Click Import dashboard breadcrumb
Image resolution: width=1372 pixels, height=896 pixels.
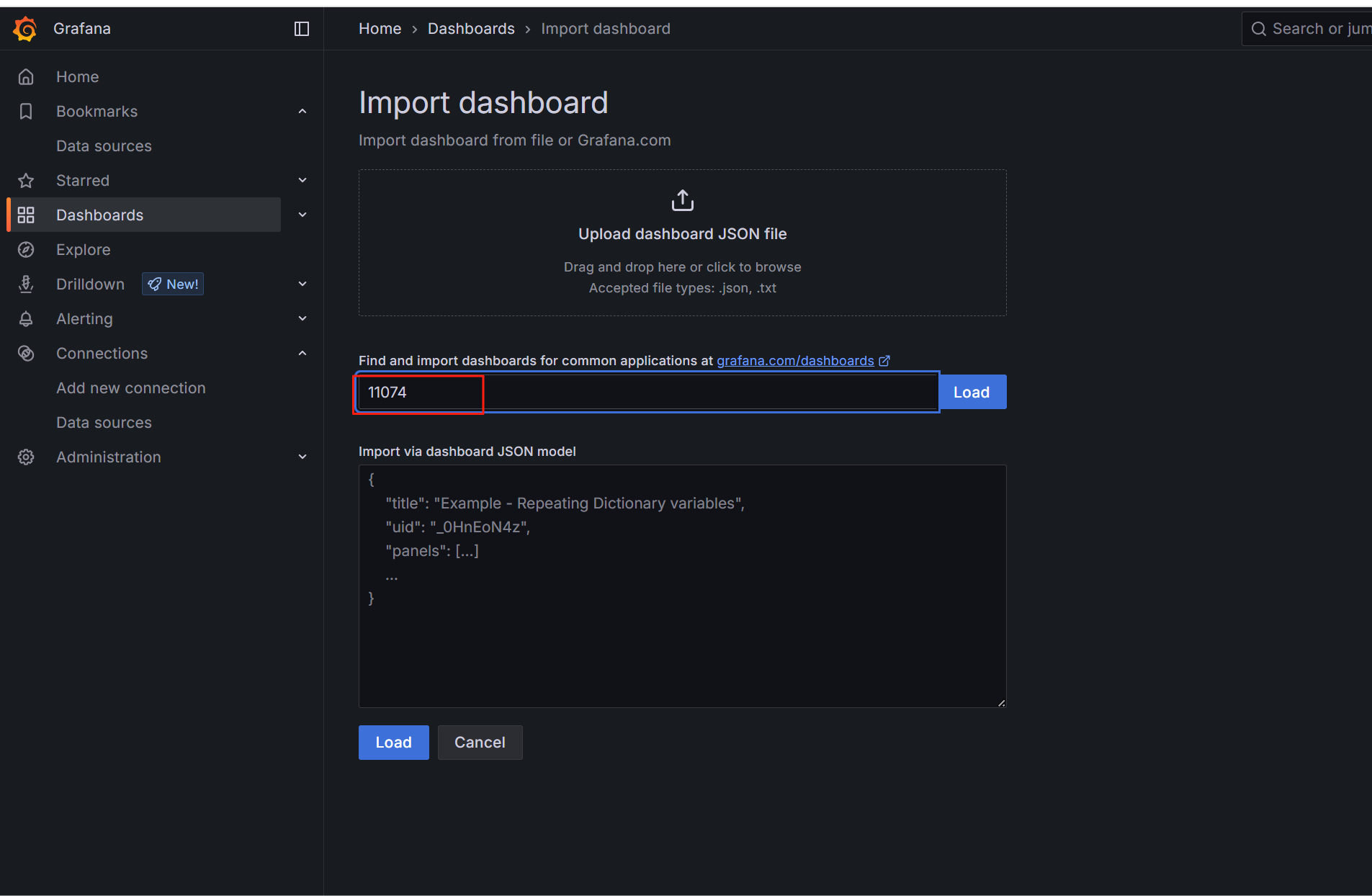coord(606,29)
